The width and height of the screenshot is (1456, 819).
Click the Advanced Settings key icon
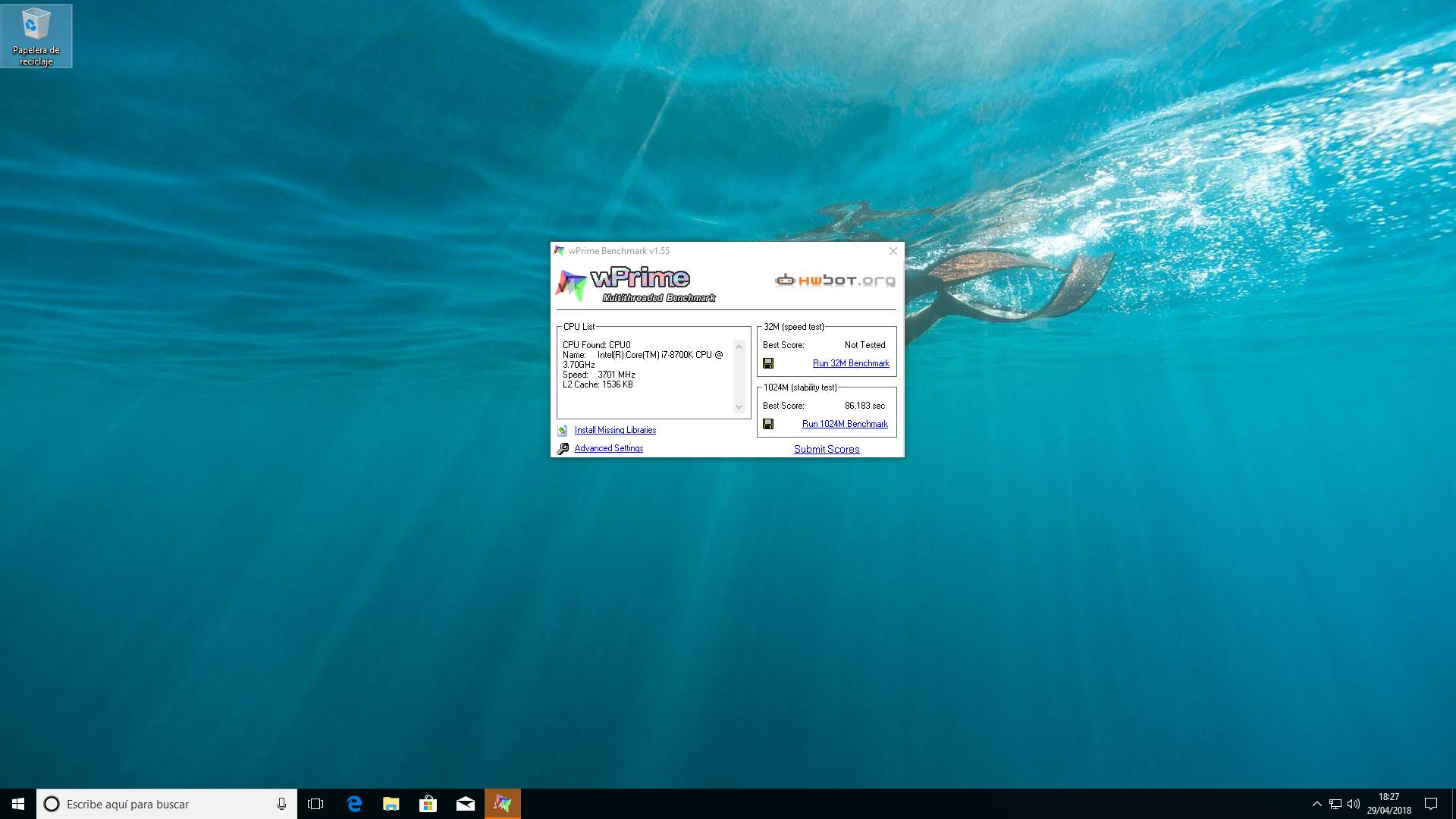pos(563,449)
